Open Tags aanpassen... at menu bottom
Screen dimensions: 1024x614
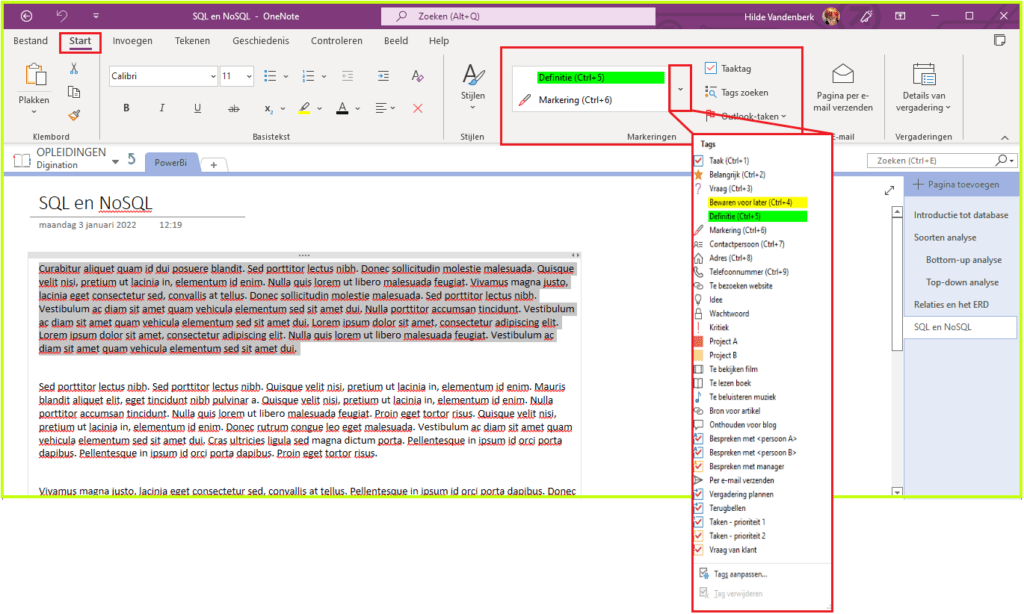742,573
